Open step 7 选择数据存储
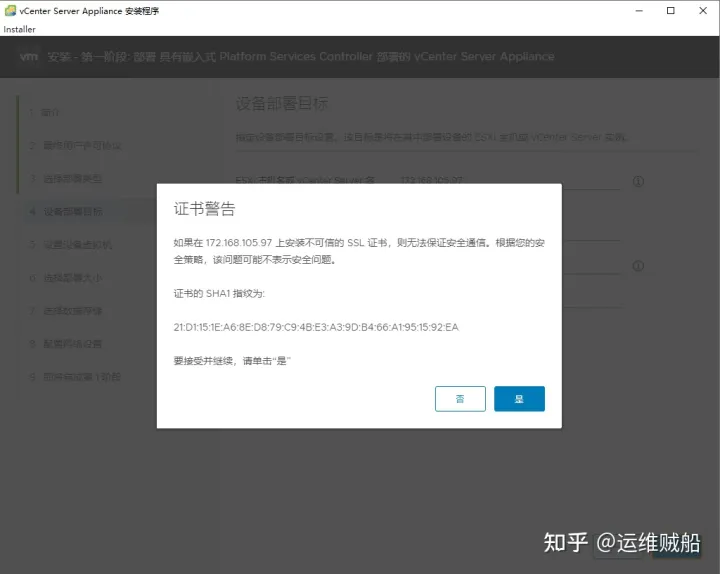This screenshot has height=574, width=720. click(72, 311)
